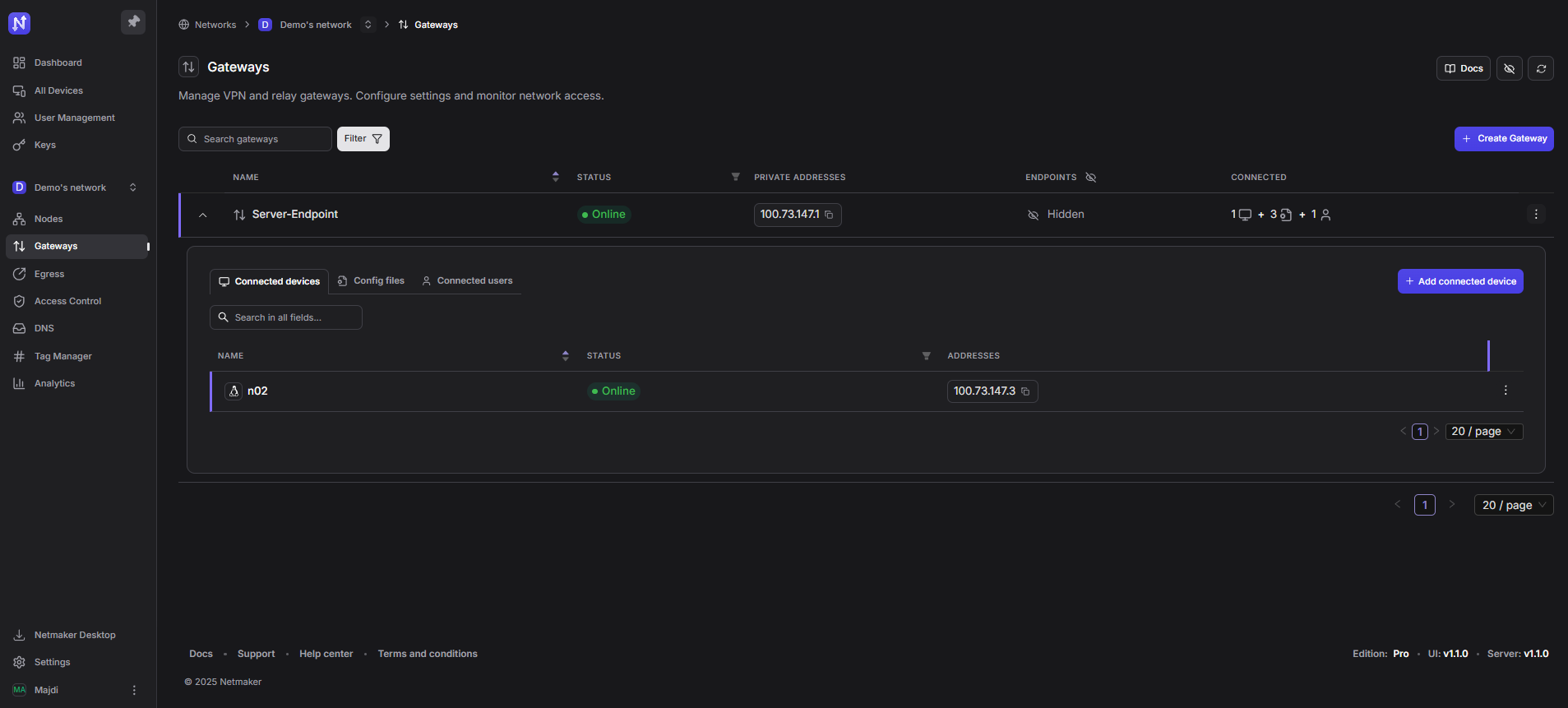Open the inner 20 / page dropdown
Screen dimensions: 1568x708
(1483, 432)
